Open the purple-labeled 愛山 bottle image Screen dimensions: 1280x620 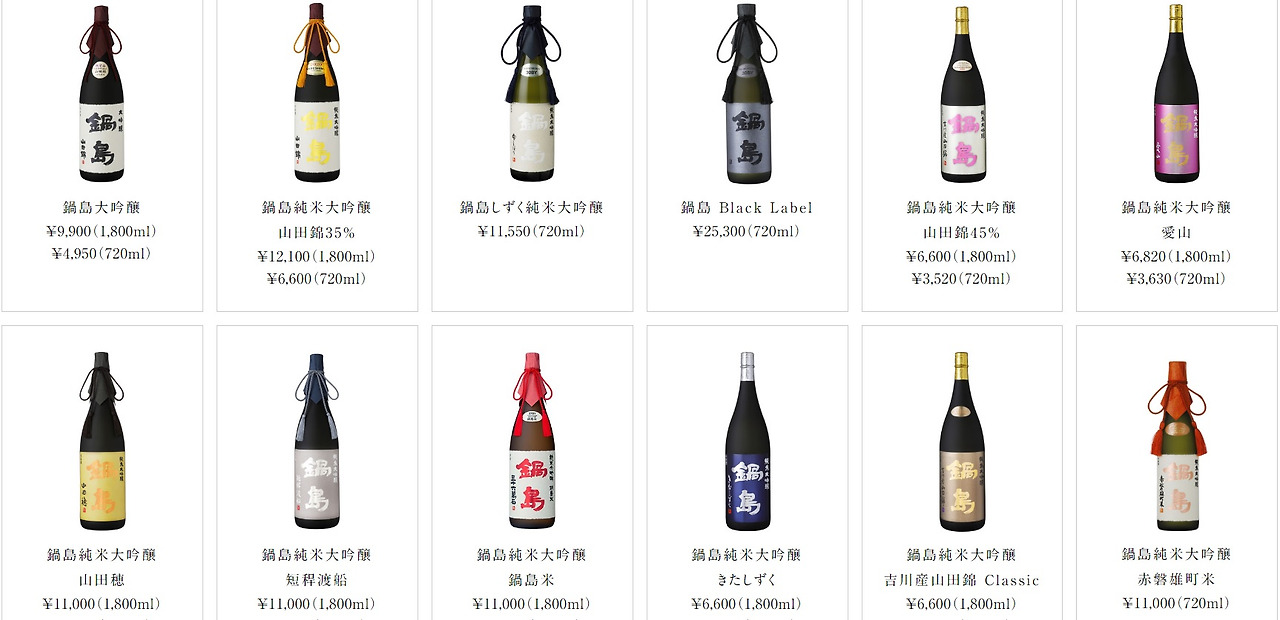[1177, 94]
